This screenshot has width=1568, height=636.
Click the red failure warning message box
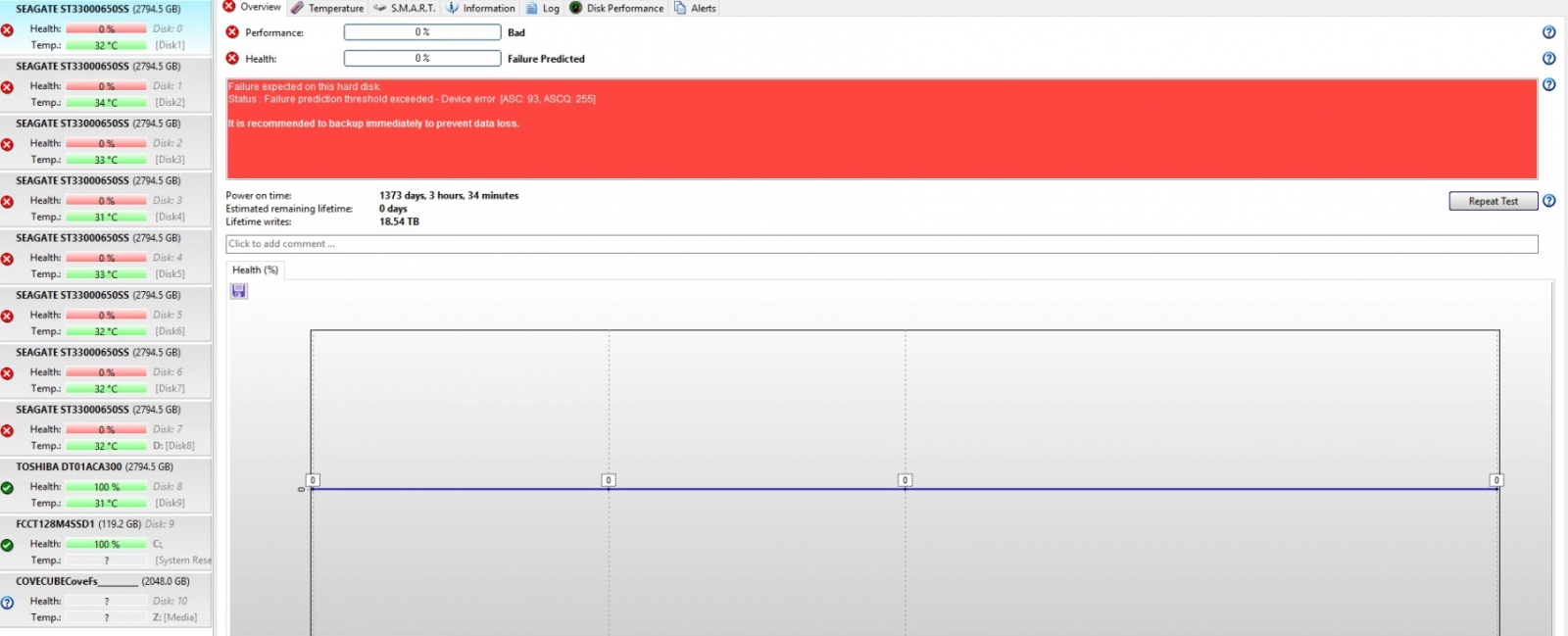[x=881, y=128]
